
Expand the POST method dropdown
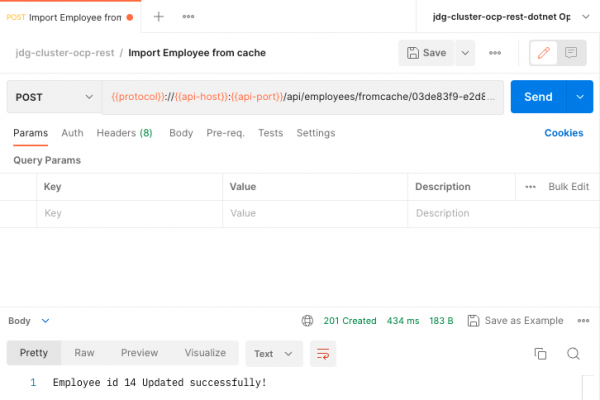54,97
